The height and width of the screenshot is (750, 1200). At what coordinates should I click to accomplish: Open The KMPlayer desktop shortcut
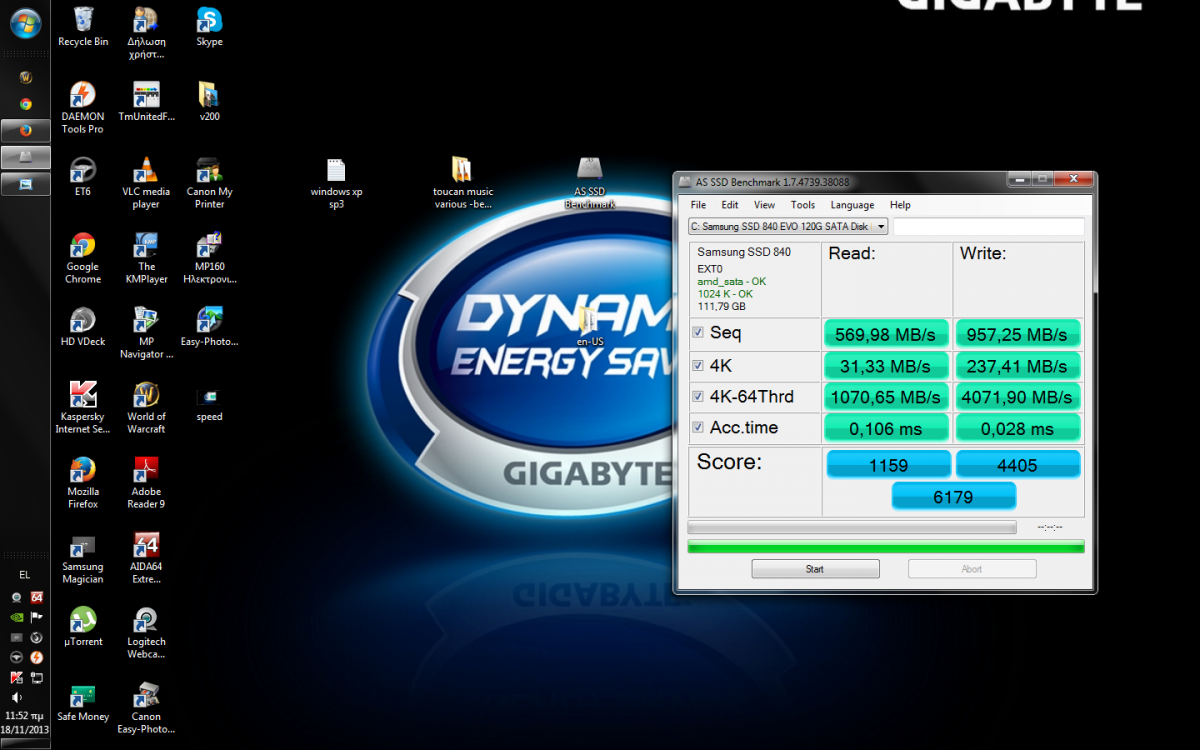click(x=146, y=258)
